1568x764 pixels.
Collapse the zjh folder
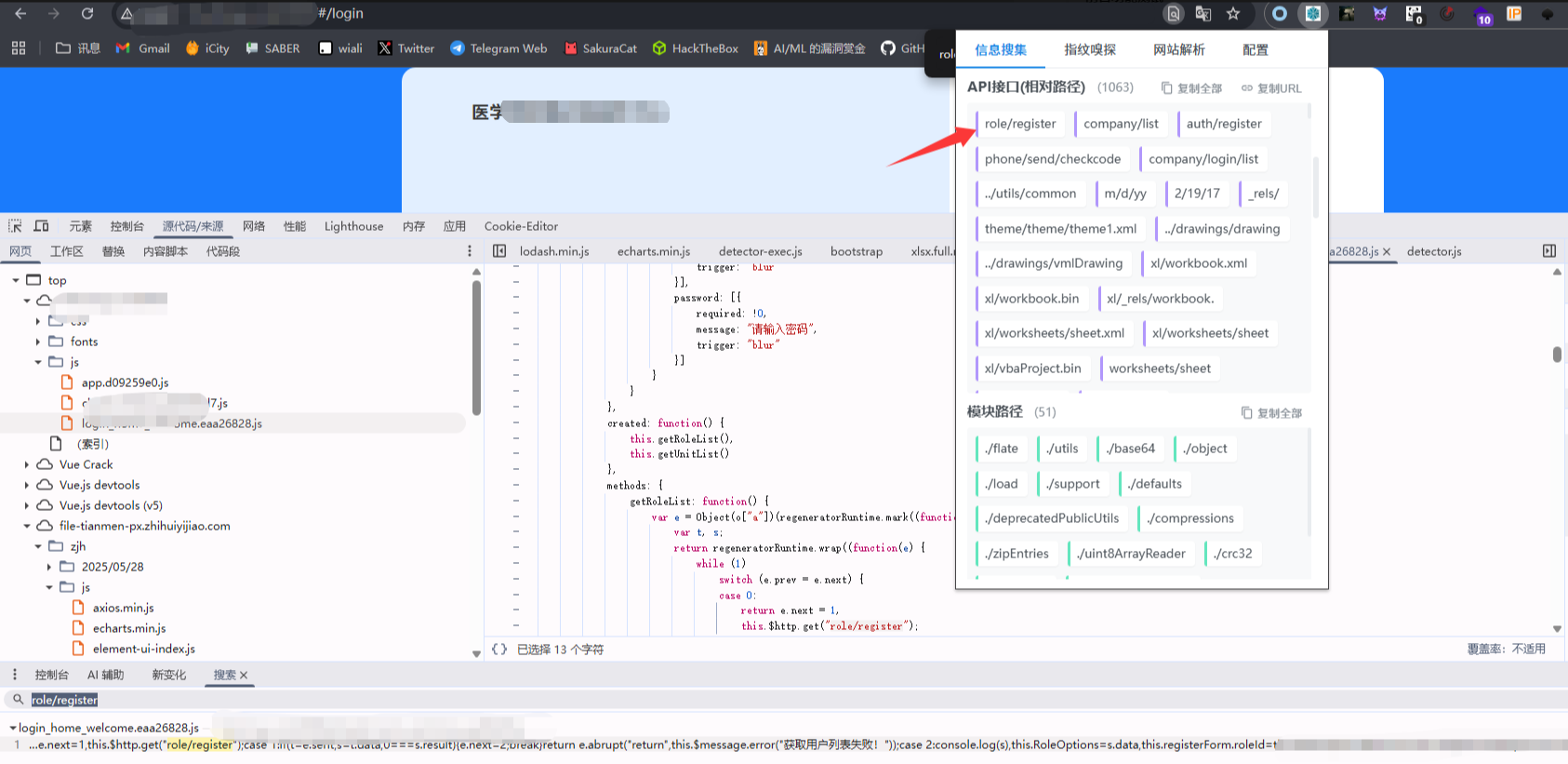tap(38, 546)
